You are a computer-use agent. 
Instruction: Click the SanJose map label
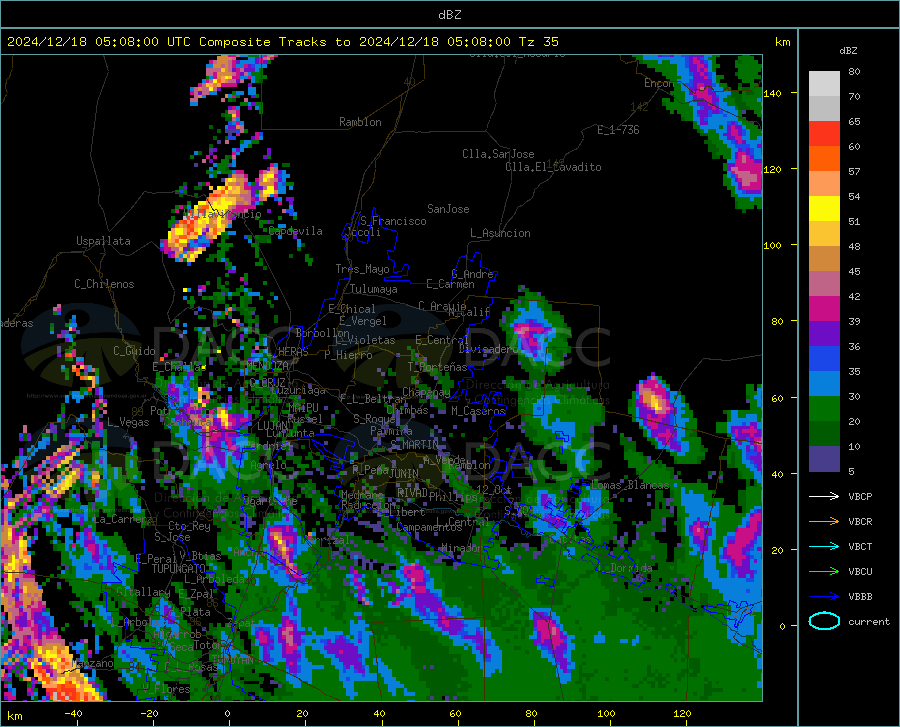point(448,209)
